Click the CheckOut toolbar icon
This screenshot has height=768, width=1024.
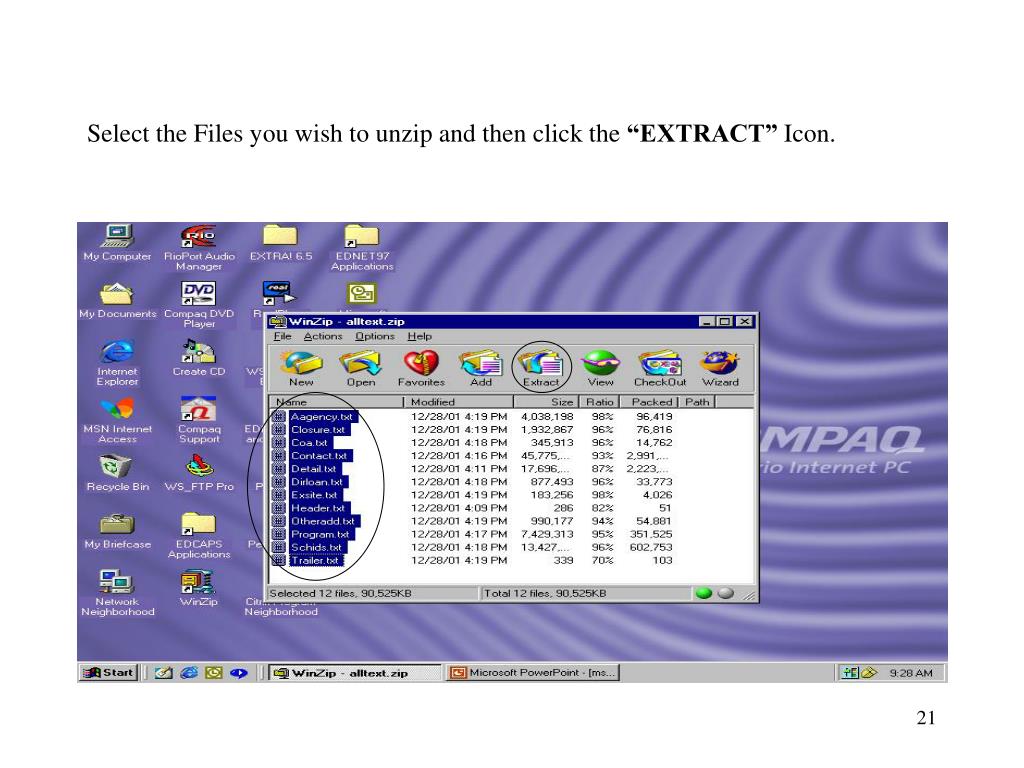point(660,368)
